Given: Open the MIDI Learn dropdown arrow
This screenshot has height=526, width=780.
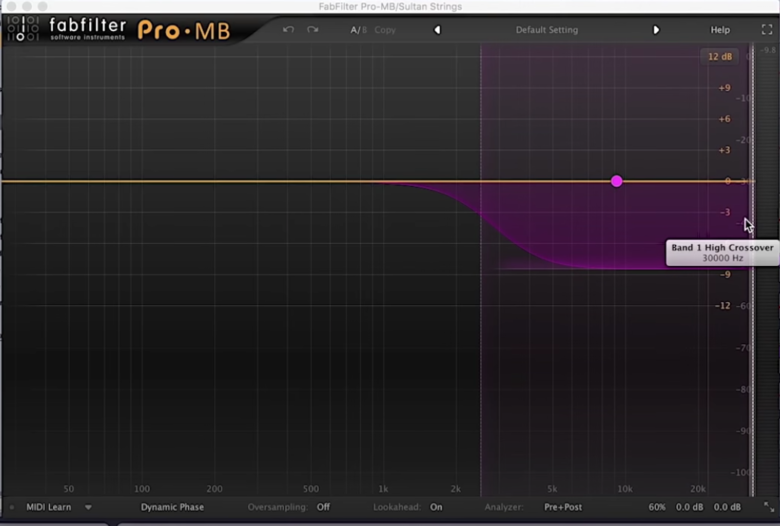Looking at the screenshot, I should pos(88,508).
